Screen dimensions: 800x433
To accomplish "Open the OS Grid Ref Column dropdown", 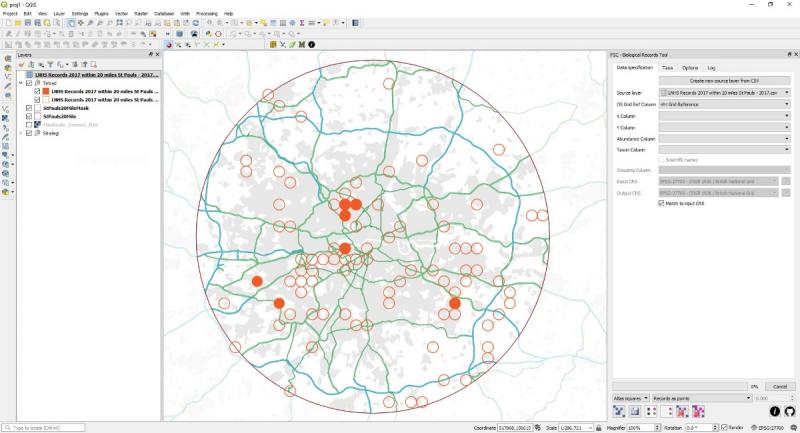I will (725, 104).
